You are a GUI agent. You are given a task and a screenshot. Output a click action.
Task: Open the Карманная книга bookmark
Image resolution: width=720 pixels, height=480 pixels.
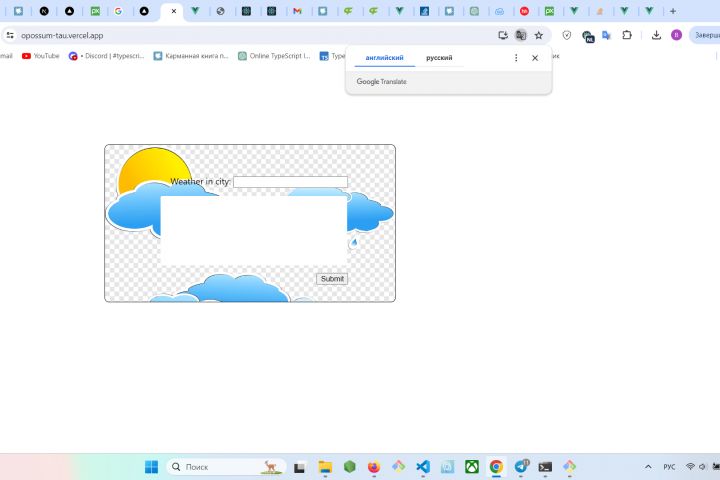click(x=191, y=56)
